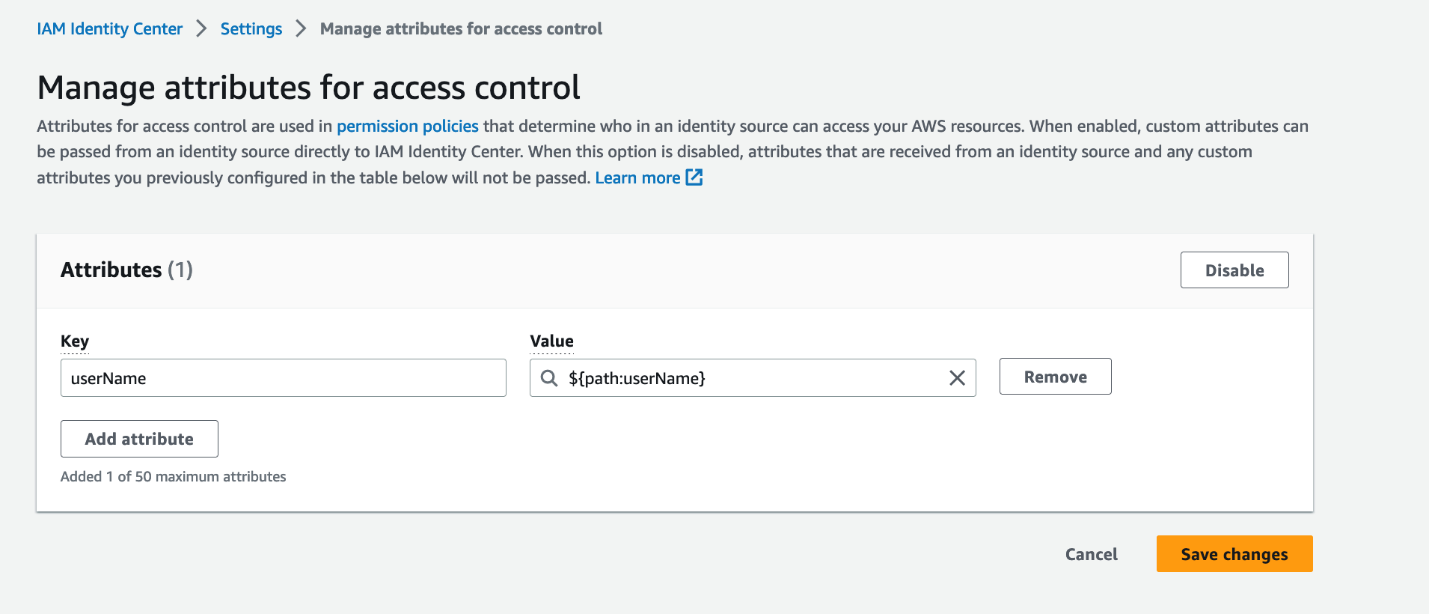The height and width of the screenshot is (614, 1429).
Task: Click the Manage attributes breadcrumb text
Action: tap(460, 28)
